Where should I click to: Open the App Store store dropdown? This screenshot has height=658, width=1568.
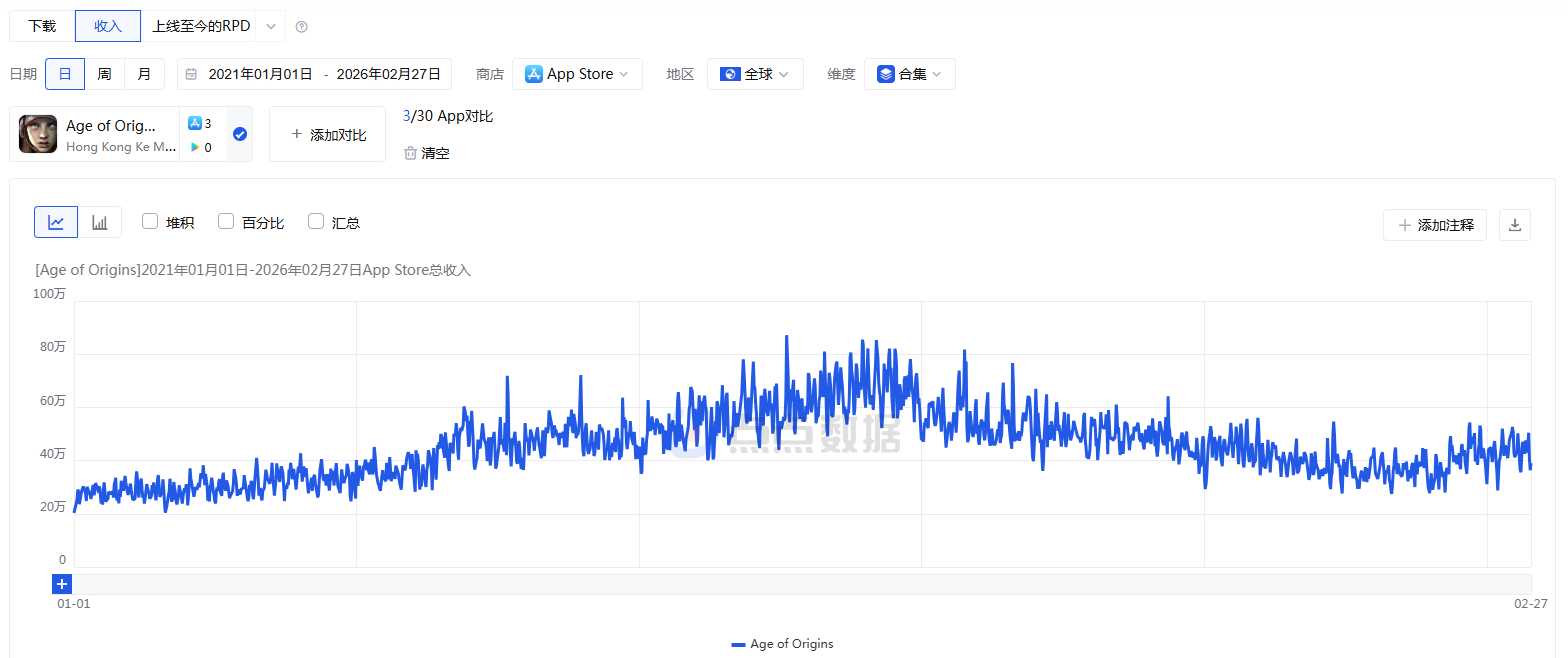pyautogui.click(x=577, y=74)
